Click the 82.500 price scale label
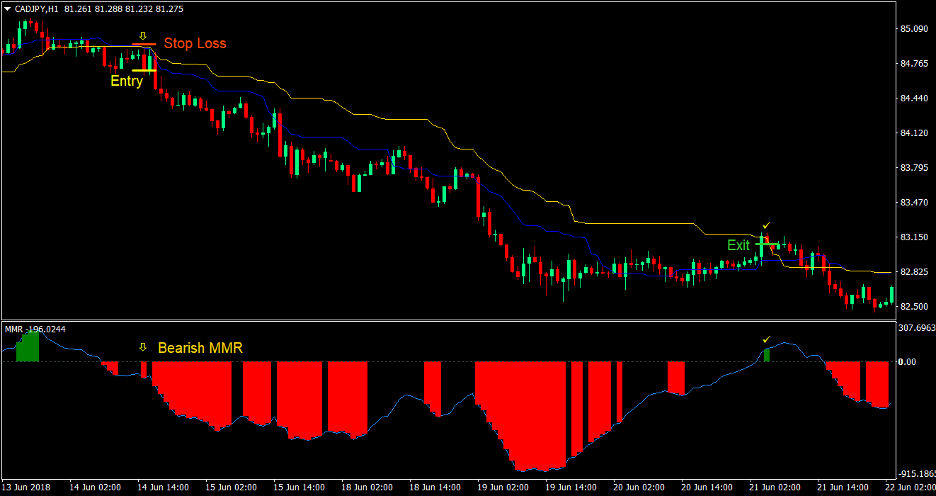The image size is (936, 496). point(913,306)
